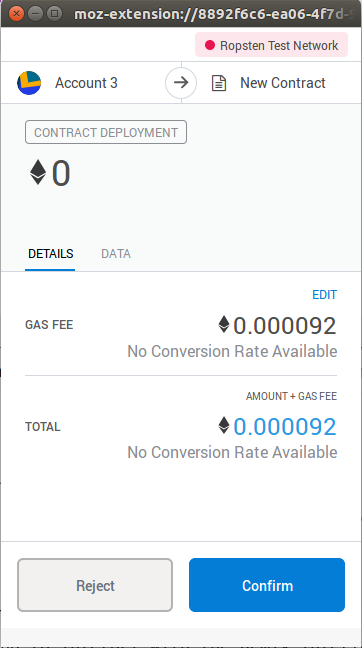This screenshot has height=648, width=362.
Task: Click the arrow icon between accounts
Action: 181,83
